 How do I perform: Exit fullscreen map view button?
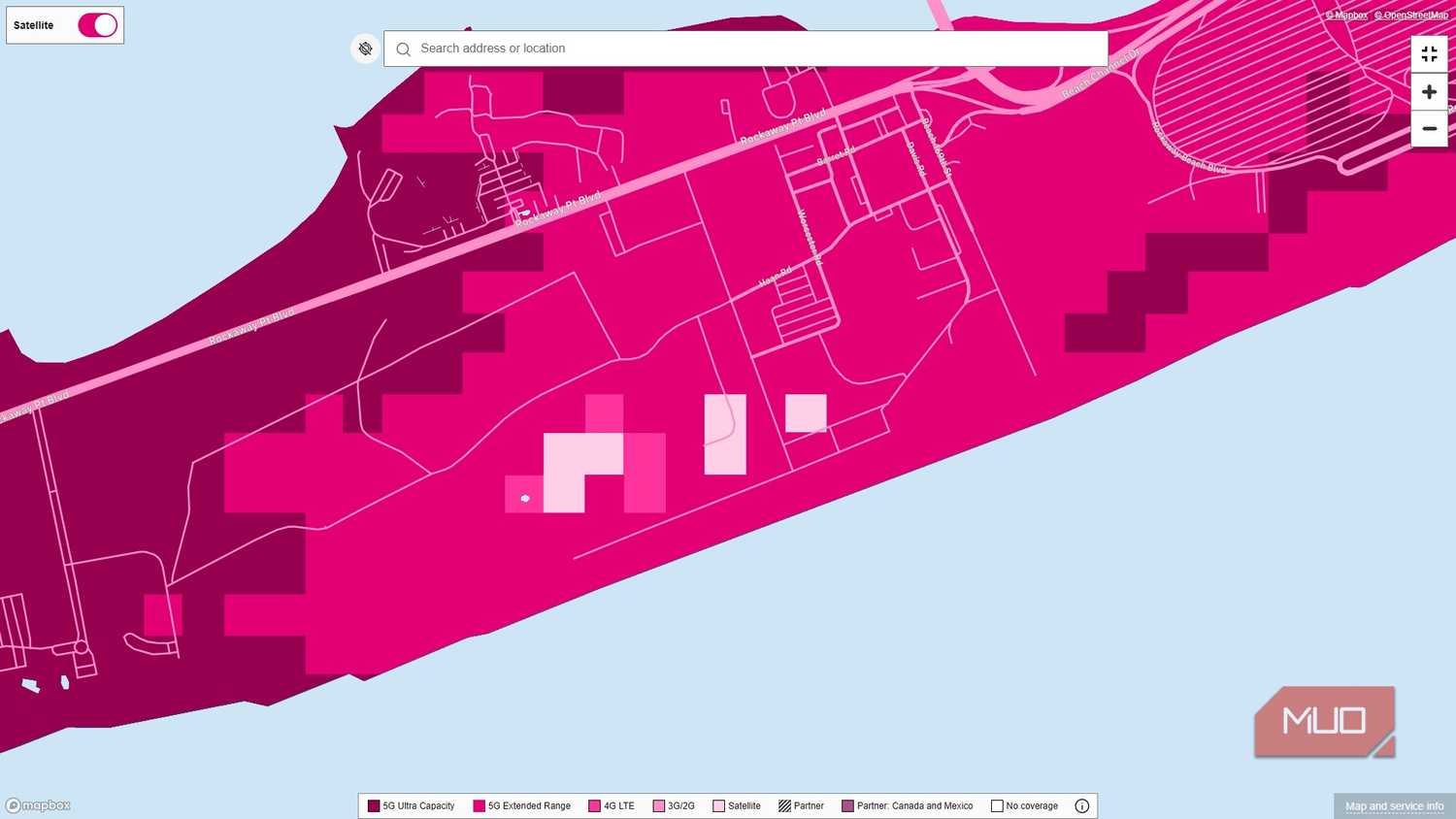(x=1429, y=54)
